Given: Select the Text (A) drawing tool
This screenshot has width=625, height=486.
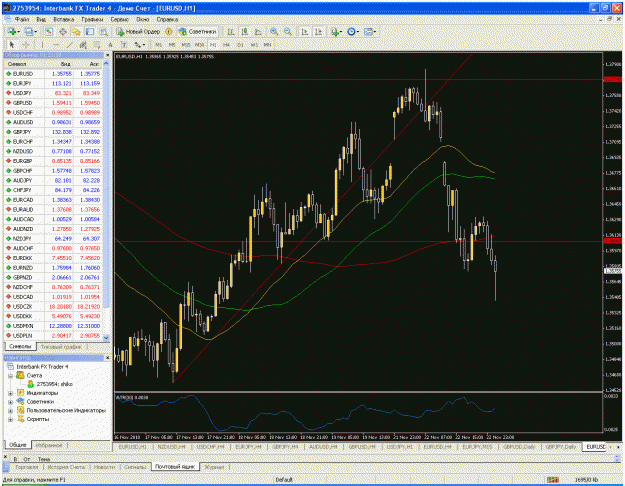Looking at the screenshot, I should [x=110, y=45].
